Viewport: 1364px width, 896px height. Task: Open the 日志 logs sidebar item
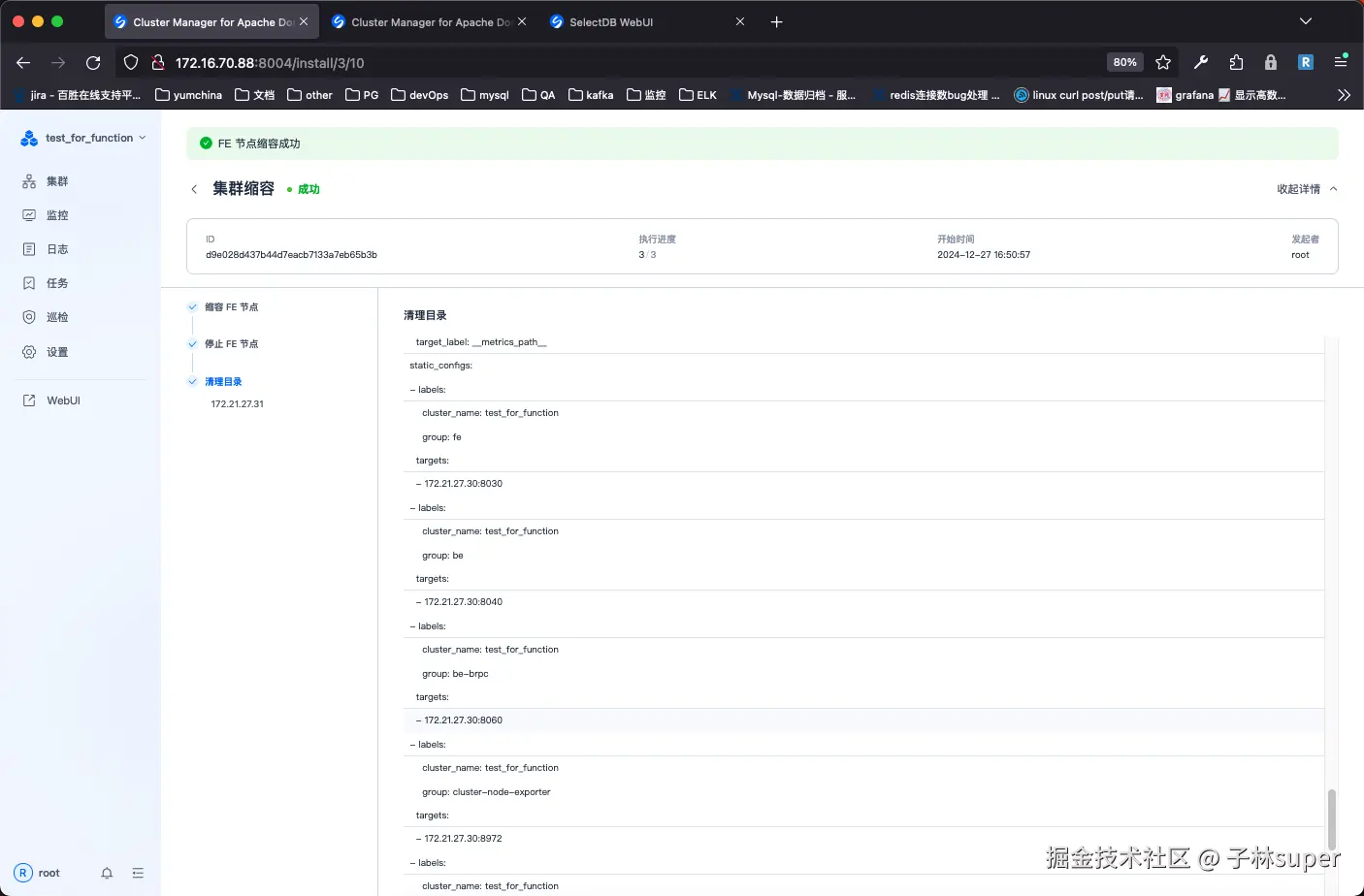[46, 249]
